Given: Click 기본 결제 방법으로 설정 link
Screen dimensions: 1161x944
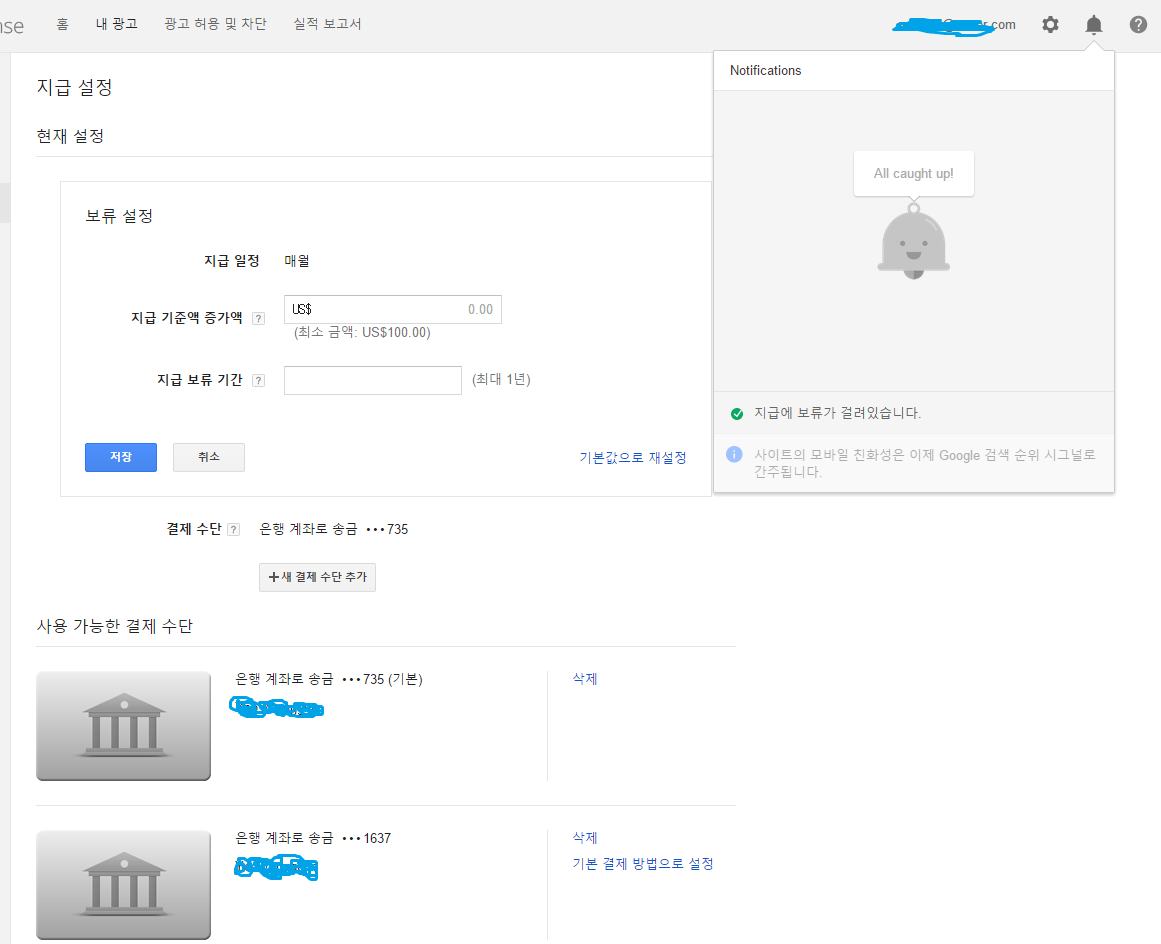Looking at the screenshot, I should point(642,863).
